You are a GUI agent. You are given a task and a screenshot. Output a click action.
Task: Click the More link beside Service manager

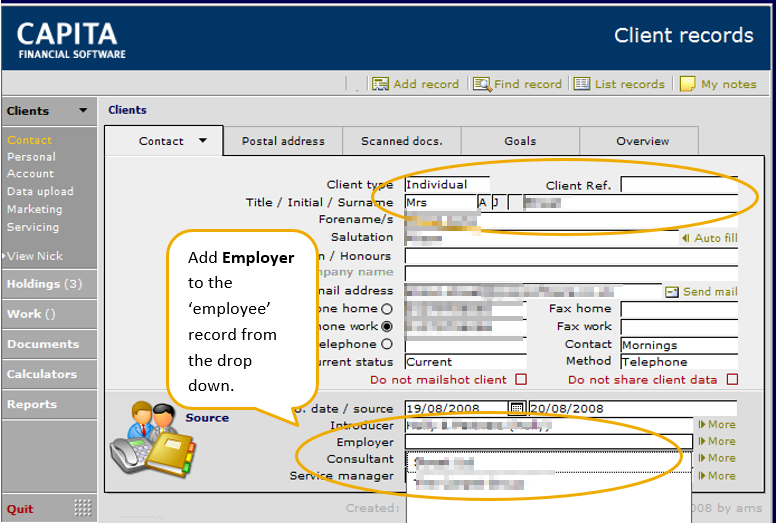point(722,476)
